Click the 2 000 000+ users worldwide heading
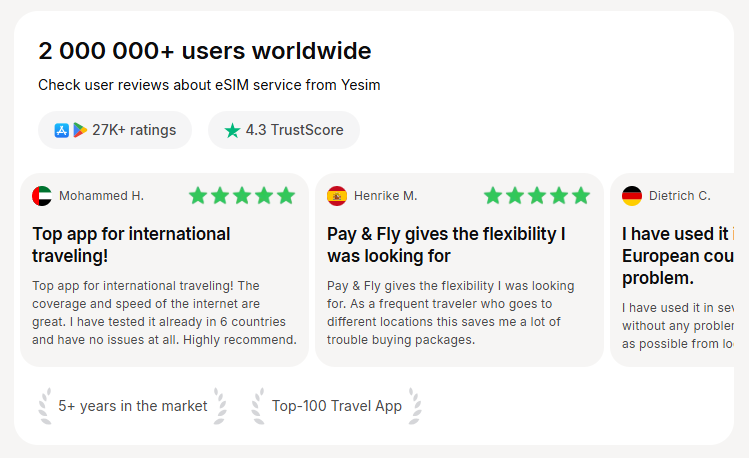 click(x=204, y=51)
